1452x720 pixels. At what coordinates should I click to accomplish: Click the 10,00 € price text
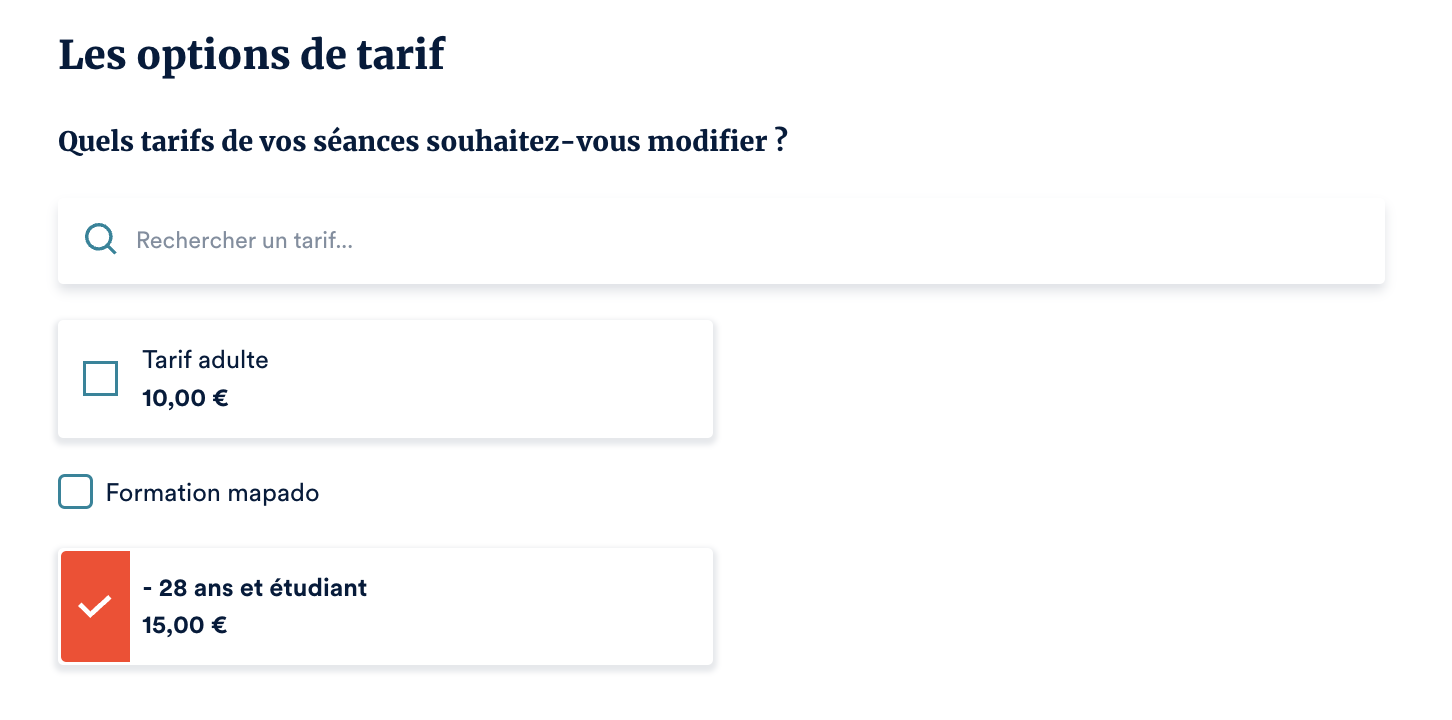click(185, 398)
